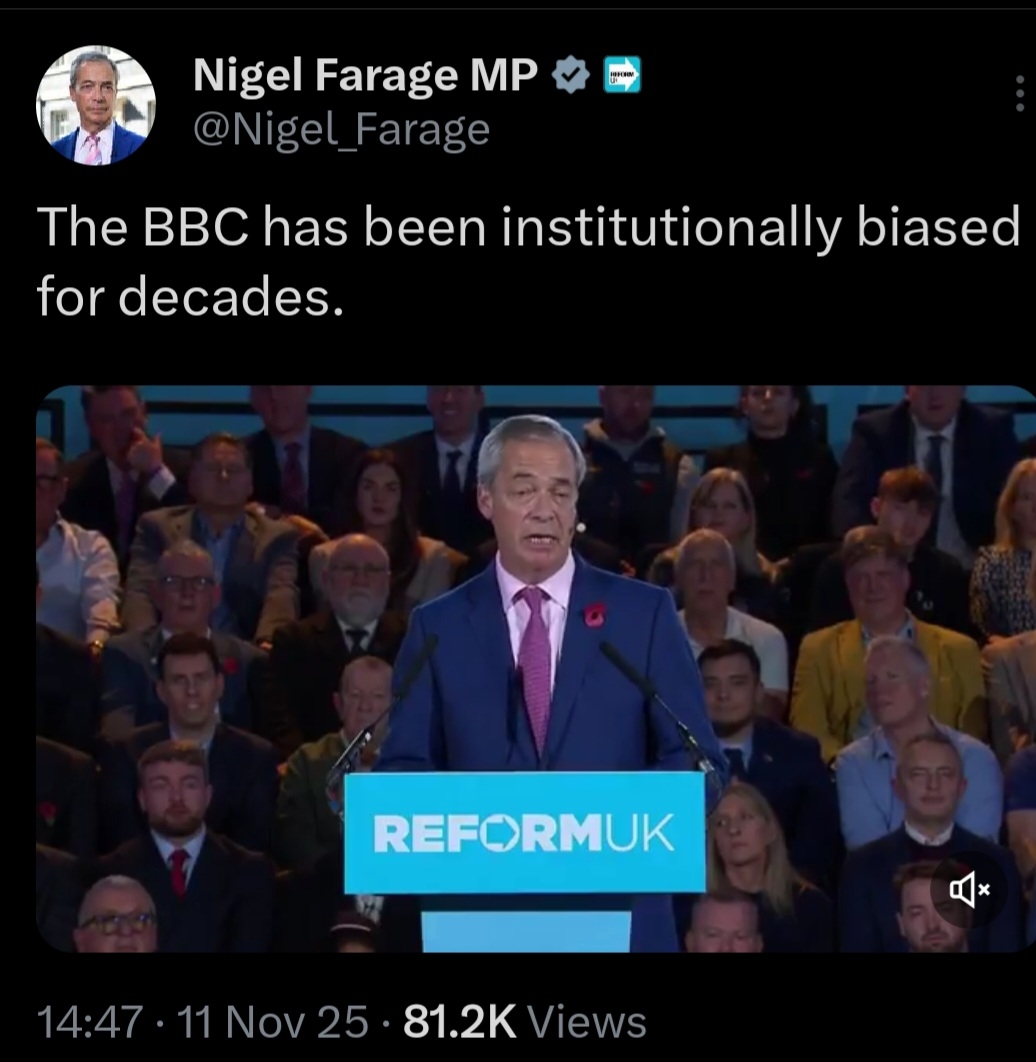Select the tweet text about the BBC
Image resolution: width=1036 pixels, height=1062 pixels.
pos(528,261)
